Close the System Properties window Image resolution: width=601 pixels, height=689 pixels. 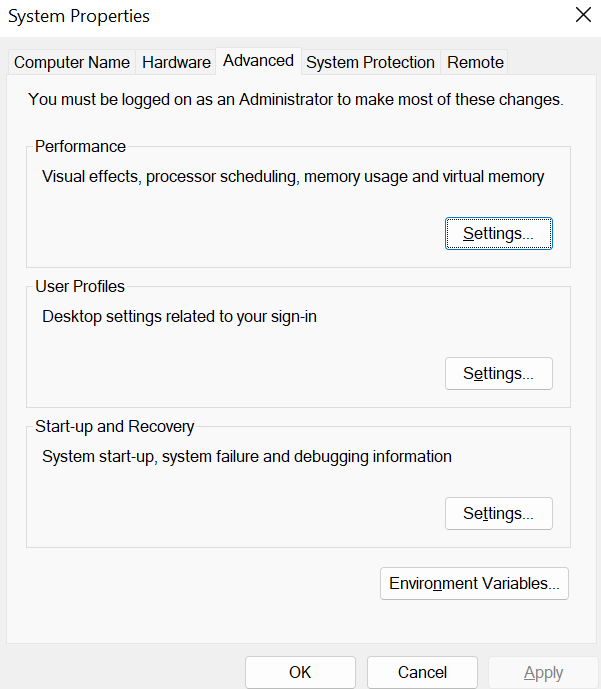583,15
